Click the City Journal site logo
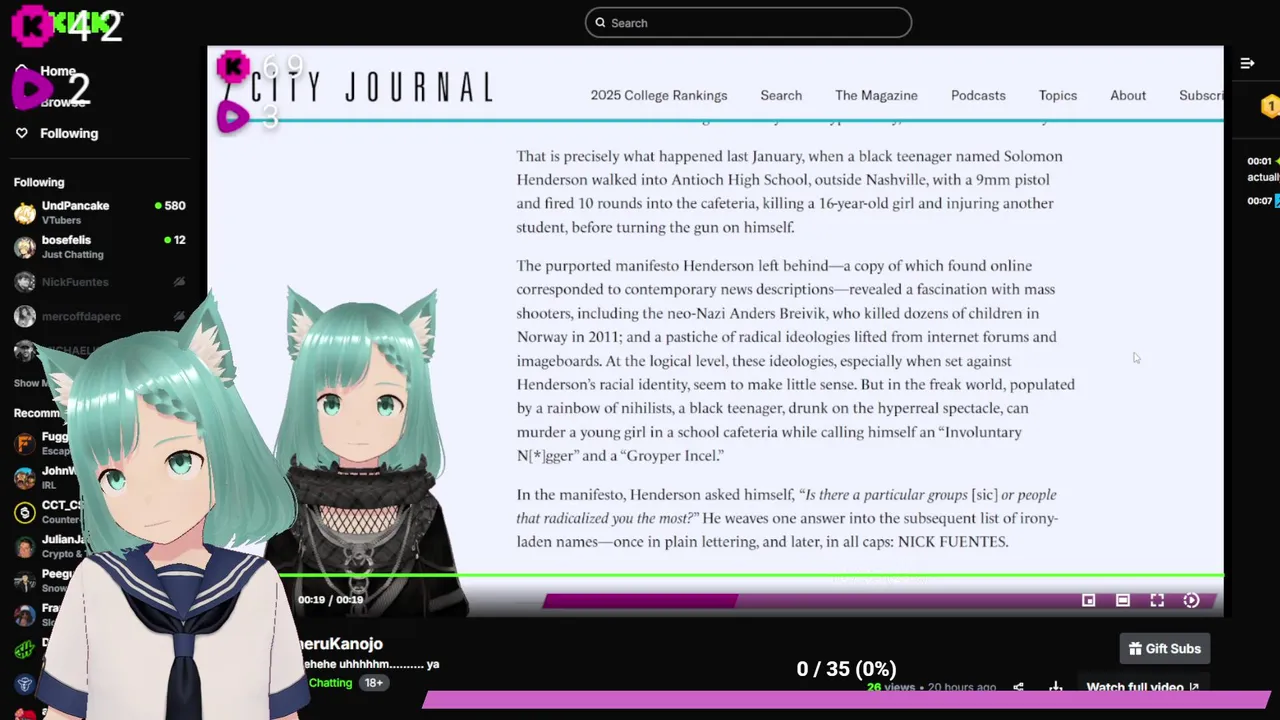This screenshot has width=1280, height=720. (x=371, y=88)
